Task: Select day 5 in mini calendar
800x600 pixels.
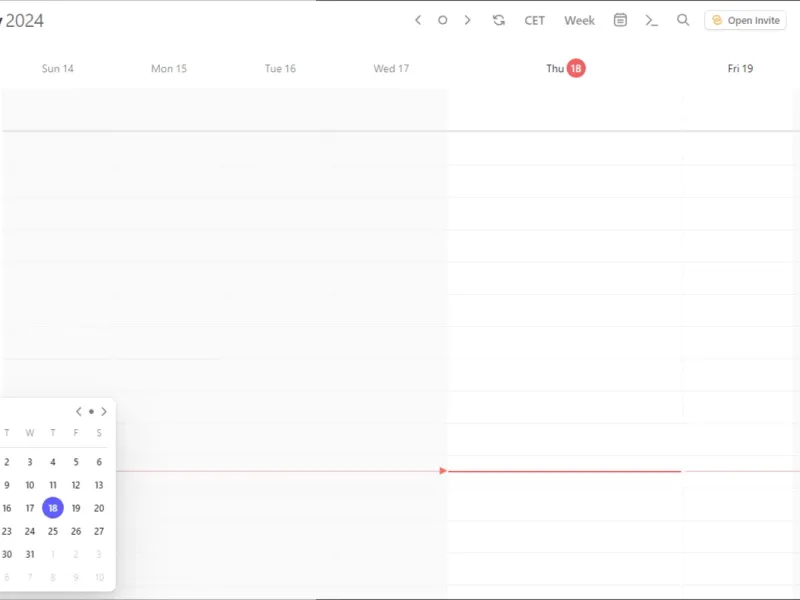Action: point(76,462)
